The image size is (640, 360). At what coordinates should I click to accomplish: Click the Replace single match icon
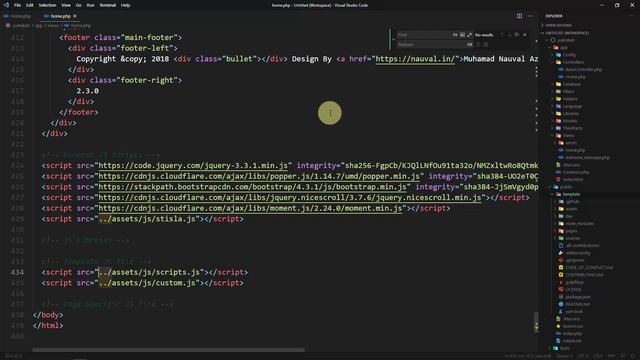coord(478,44)
